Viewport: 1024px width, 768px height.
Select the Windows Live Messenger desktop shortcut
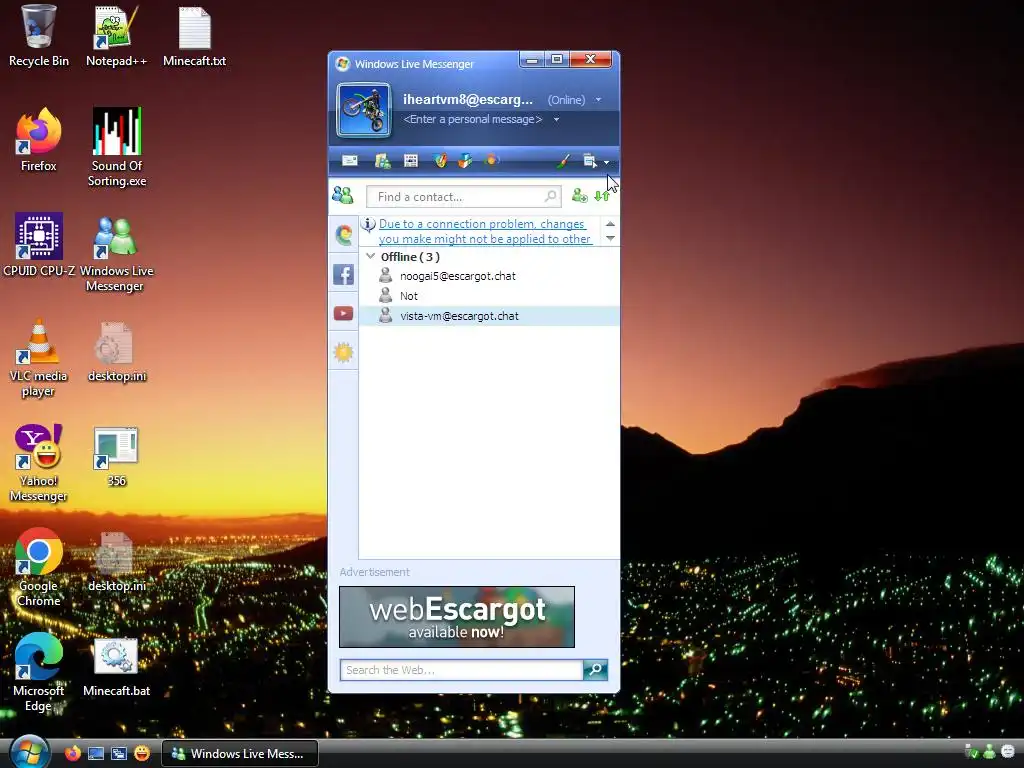click(x=116, y=253)
